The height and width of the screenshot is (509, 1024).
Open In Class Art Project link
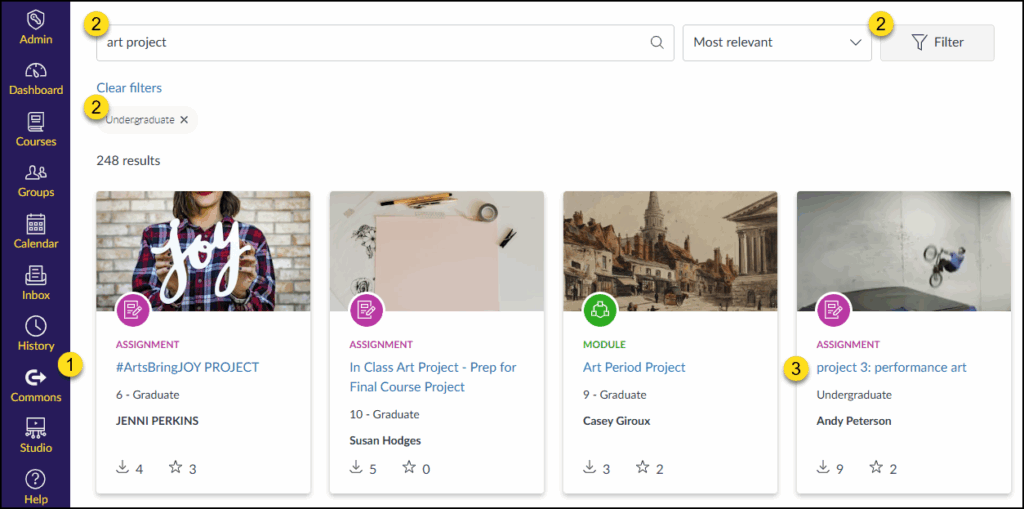coord(433,377)
